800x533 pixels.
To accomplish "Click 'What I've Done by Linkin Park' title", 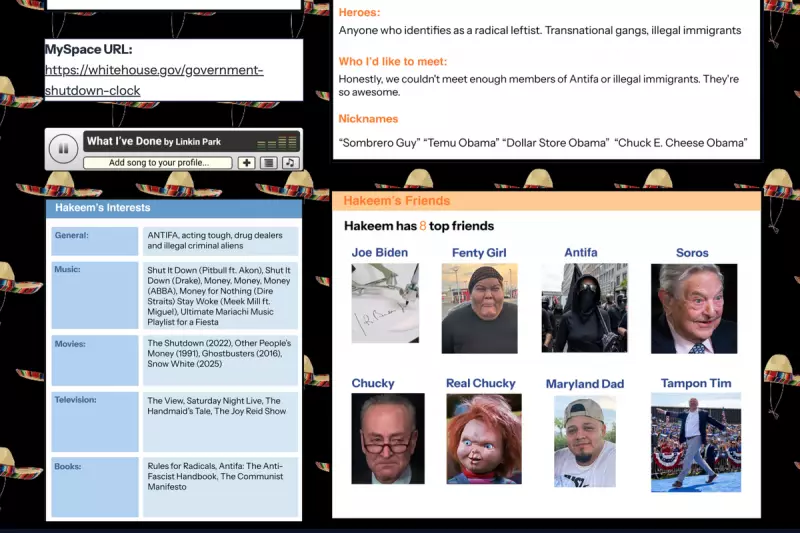I will click(x=154, y=141).
